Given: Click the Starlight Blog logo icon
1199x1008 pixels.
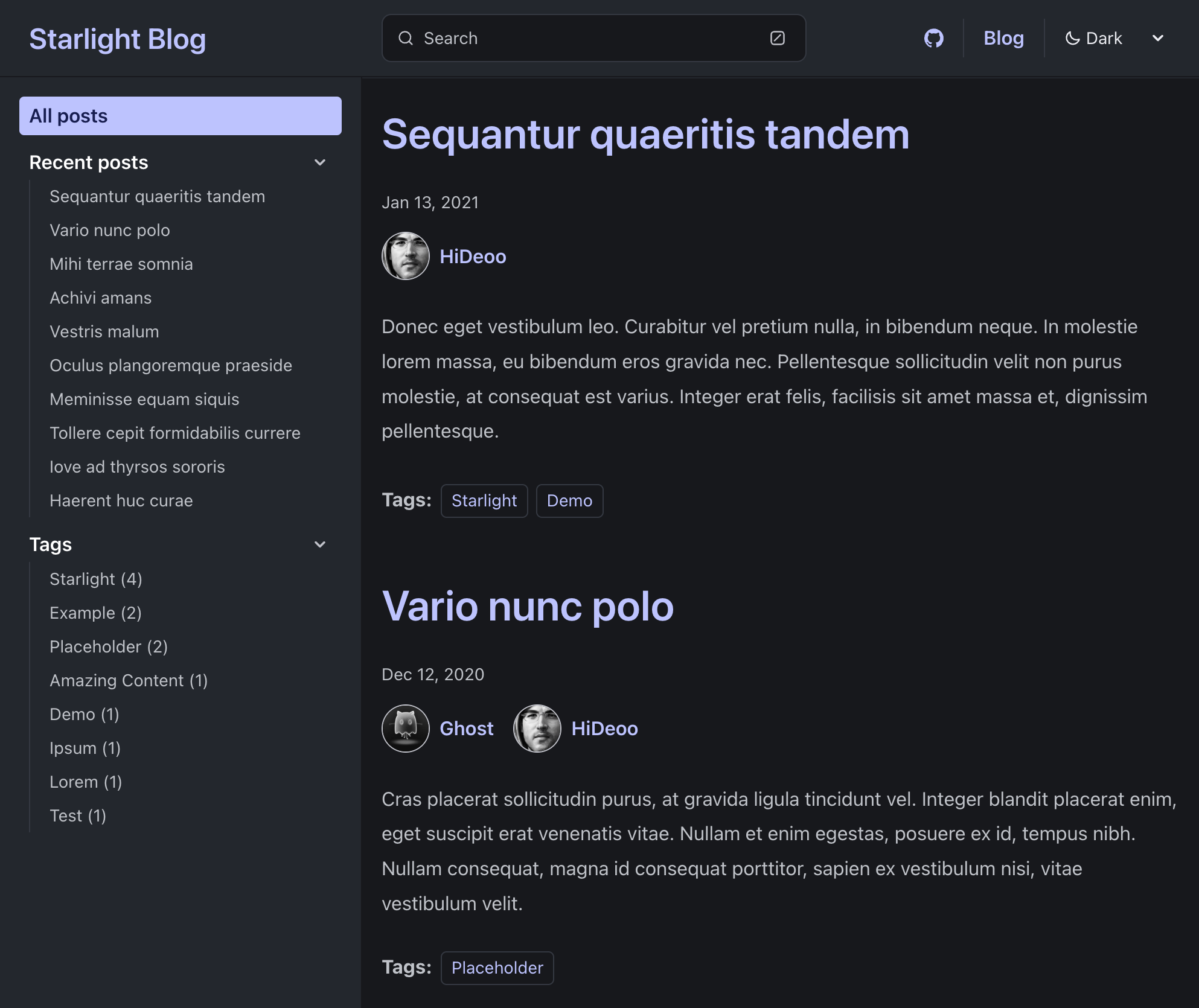Looking at the screenshot, I should coord(117,38).
